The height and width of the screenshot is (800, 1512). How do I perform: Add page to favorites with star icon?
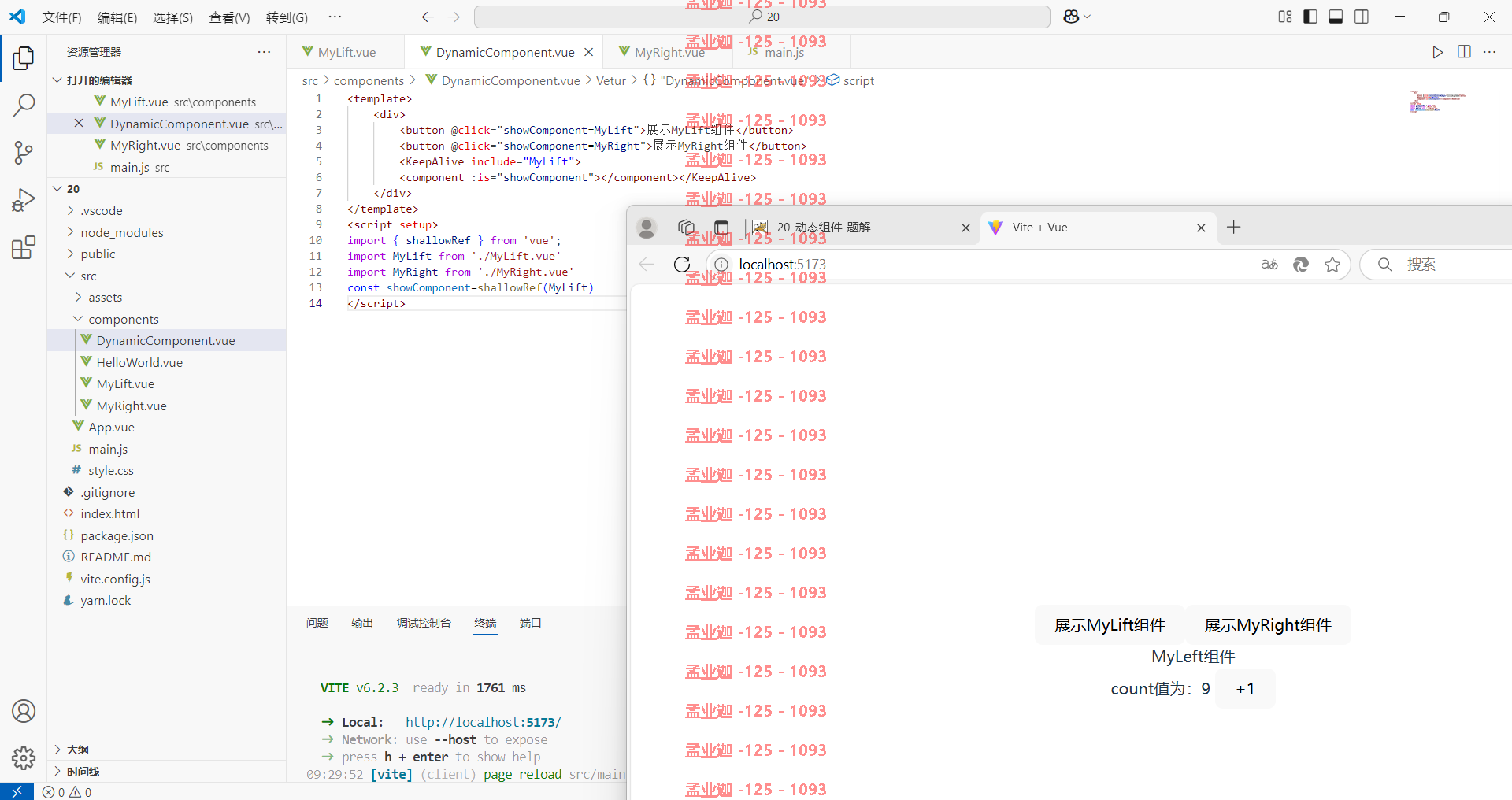pos(1332,265)
